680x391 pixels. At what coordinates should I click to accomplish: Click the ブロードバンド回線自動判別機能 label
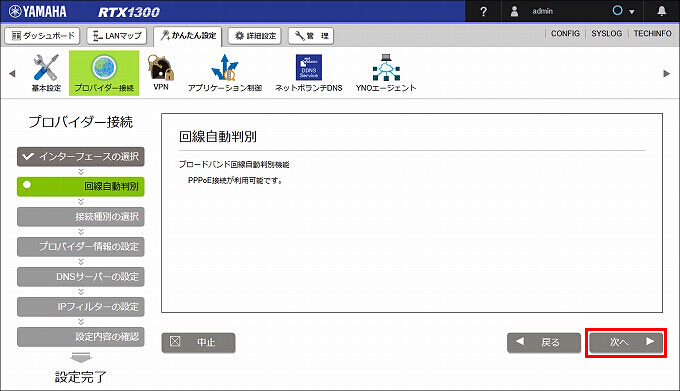[x=234, y=164]
